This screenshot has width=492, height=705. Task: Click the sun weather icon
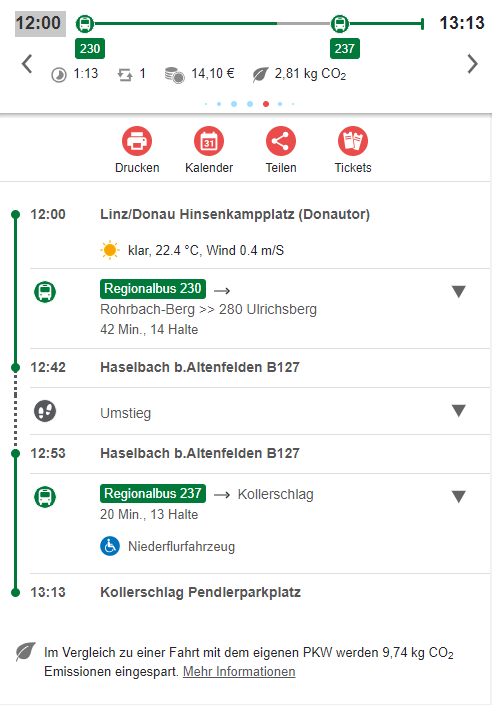tap(110, 250)
